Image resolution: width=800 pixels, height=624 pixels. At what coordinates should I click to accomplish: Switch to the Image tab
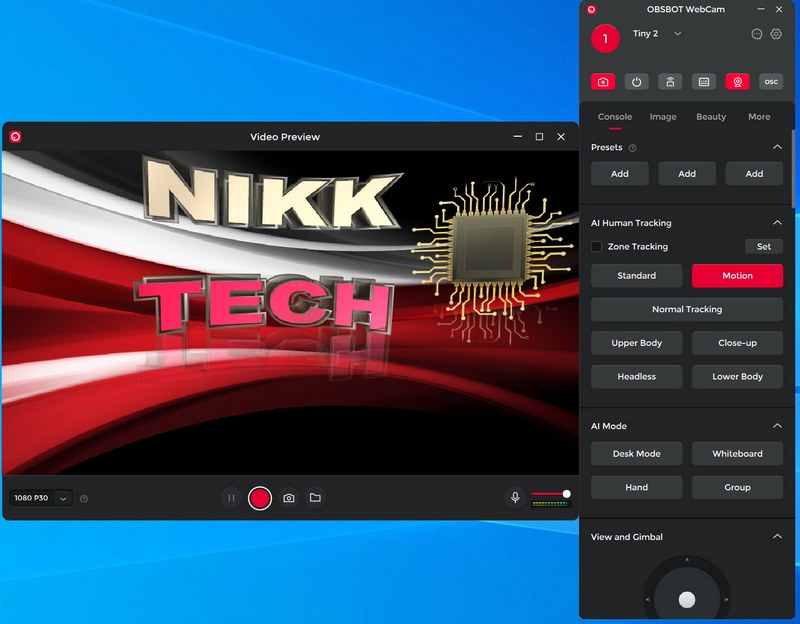663,117
